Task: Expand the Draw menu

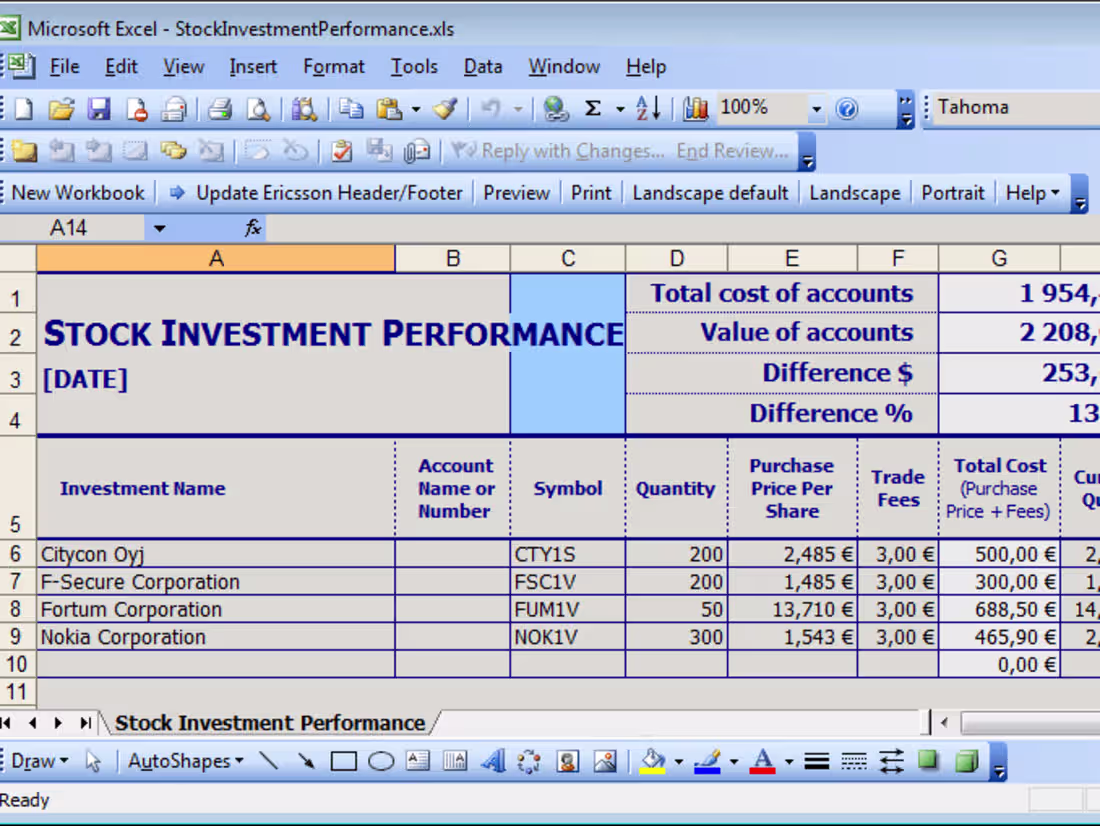Action: (x=38, y=761)
